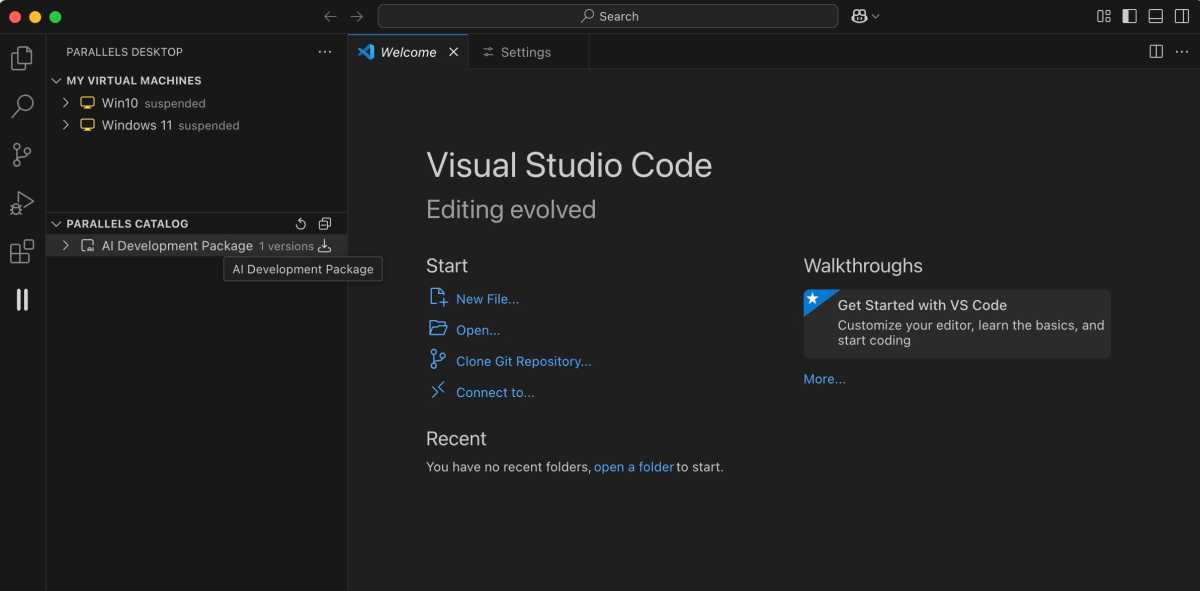Open the Search view in activity bar
1200x591 pixels.
tap(22, 106)
